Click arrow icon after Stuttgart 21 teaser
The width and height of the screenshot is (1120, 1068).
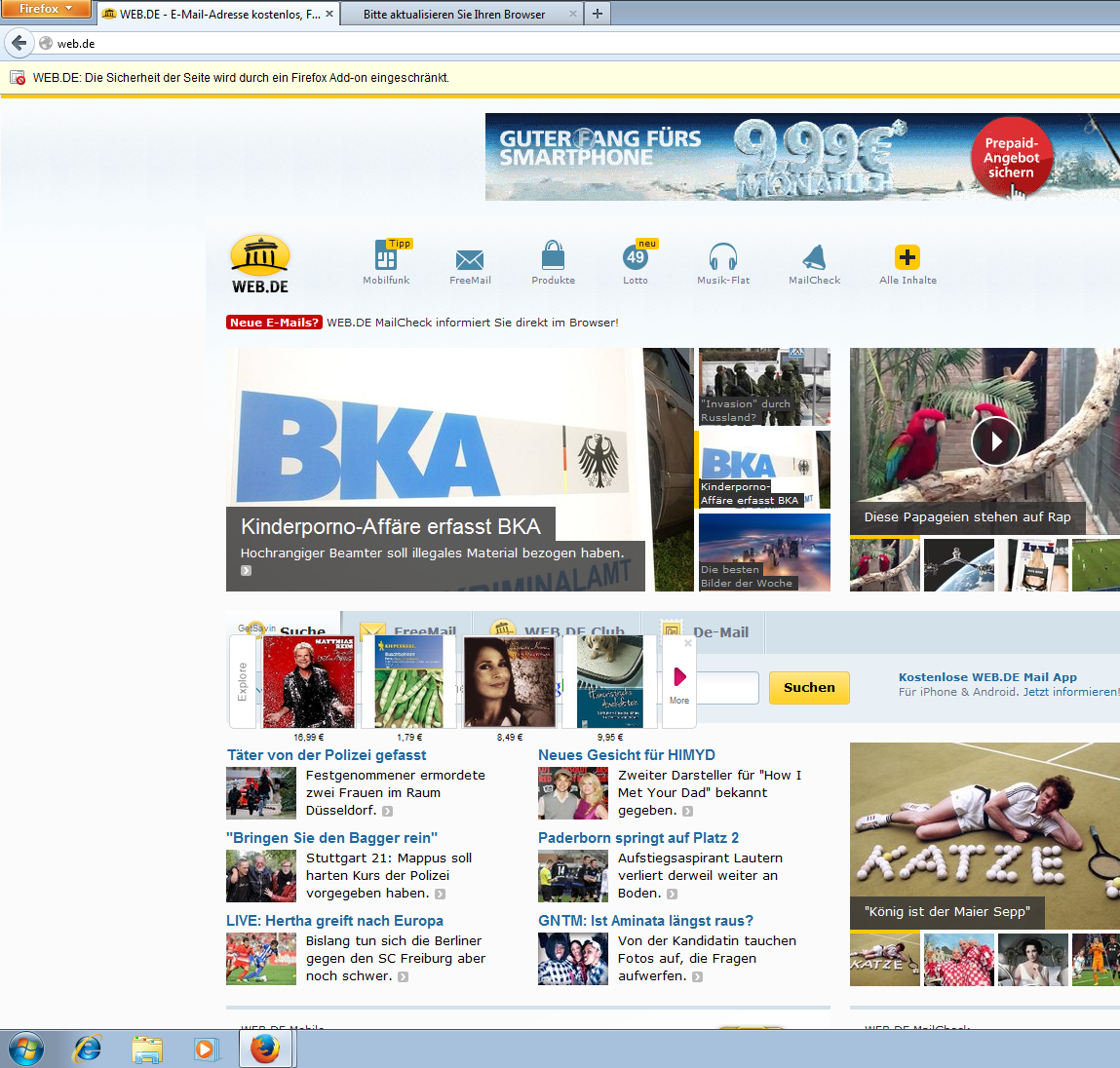(x=440, y=894)
